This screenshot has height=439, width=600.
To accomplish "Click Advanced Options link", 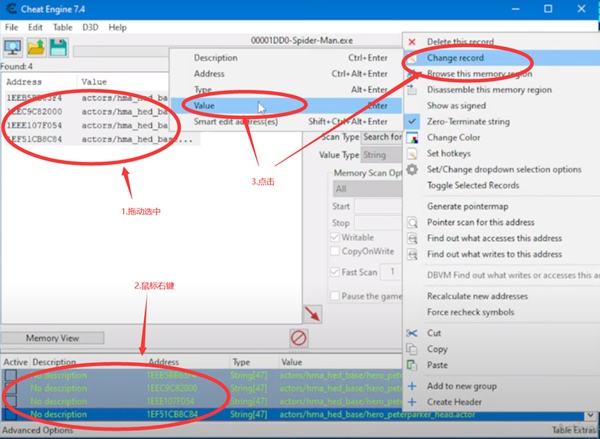I will 37,430.
